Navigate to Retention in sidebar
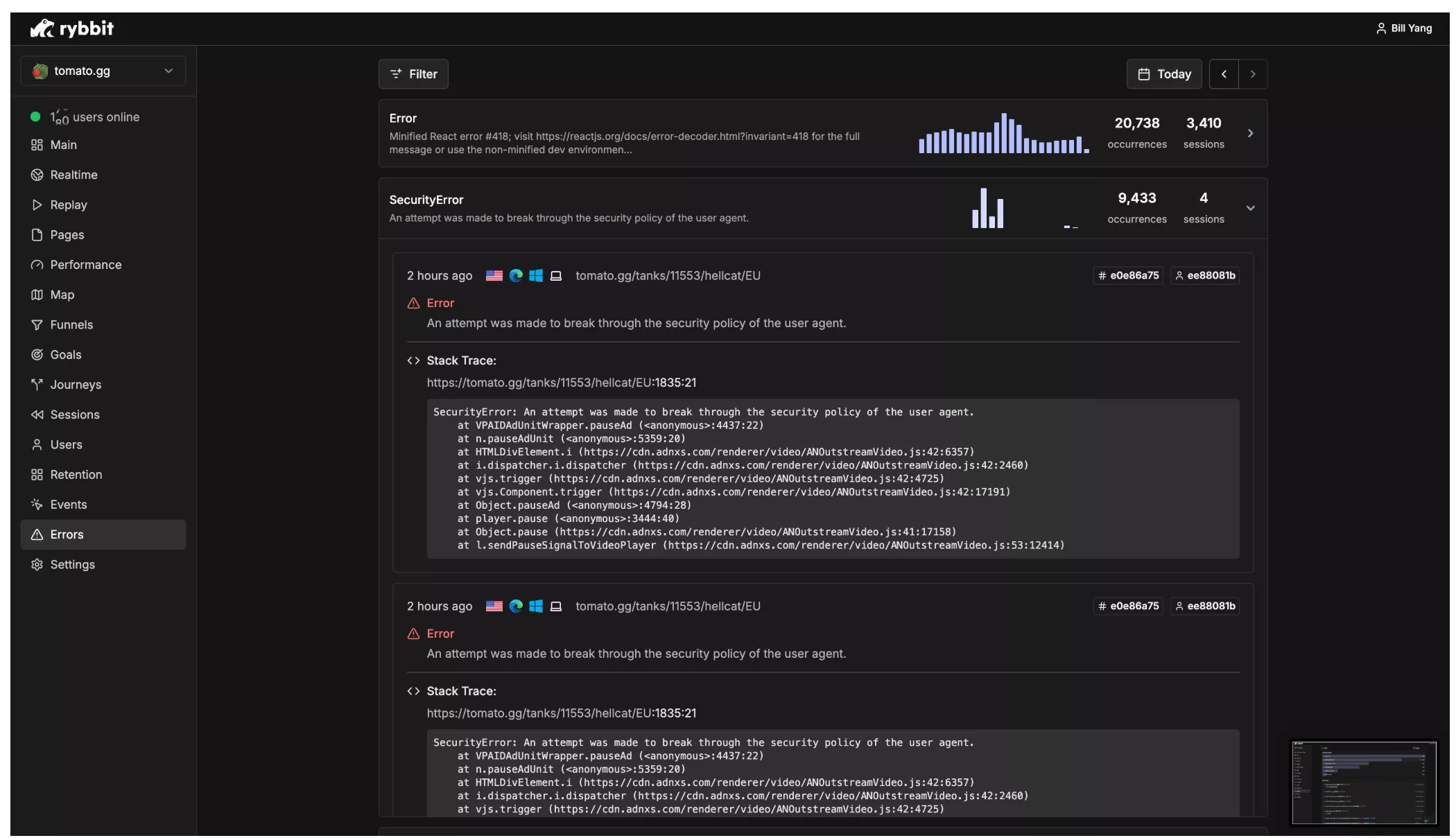This screenshot has width=1456, height=838. pyautogui.click(x=76, y=474)
